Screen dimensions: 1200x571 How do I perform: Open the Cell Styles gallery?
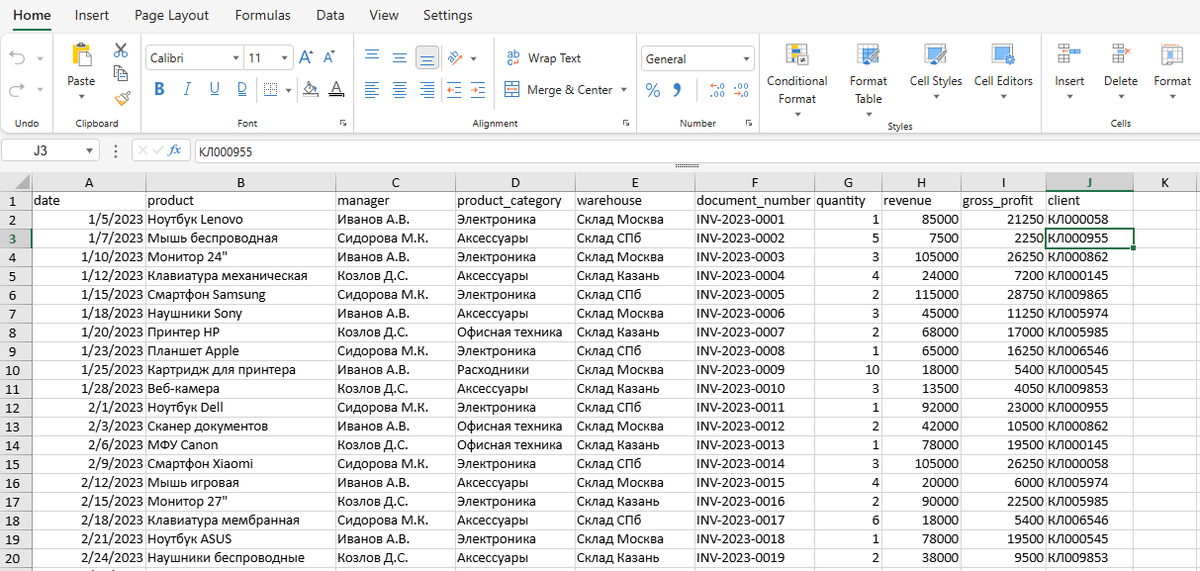click(935, 72)
